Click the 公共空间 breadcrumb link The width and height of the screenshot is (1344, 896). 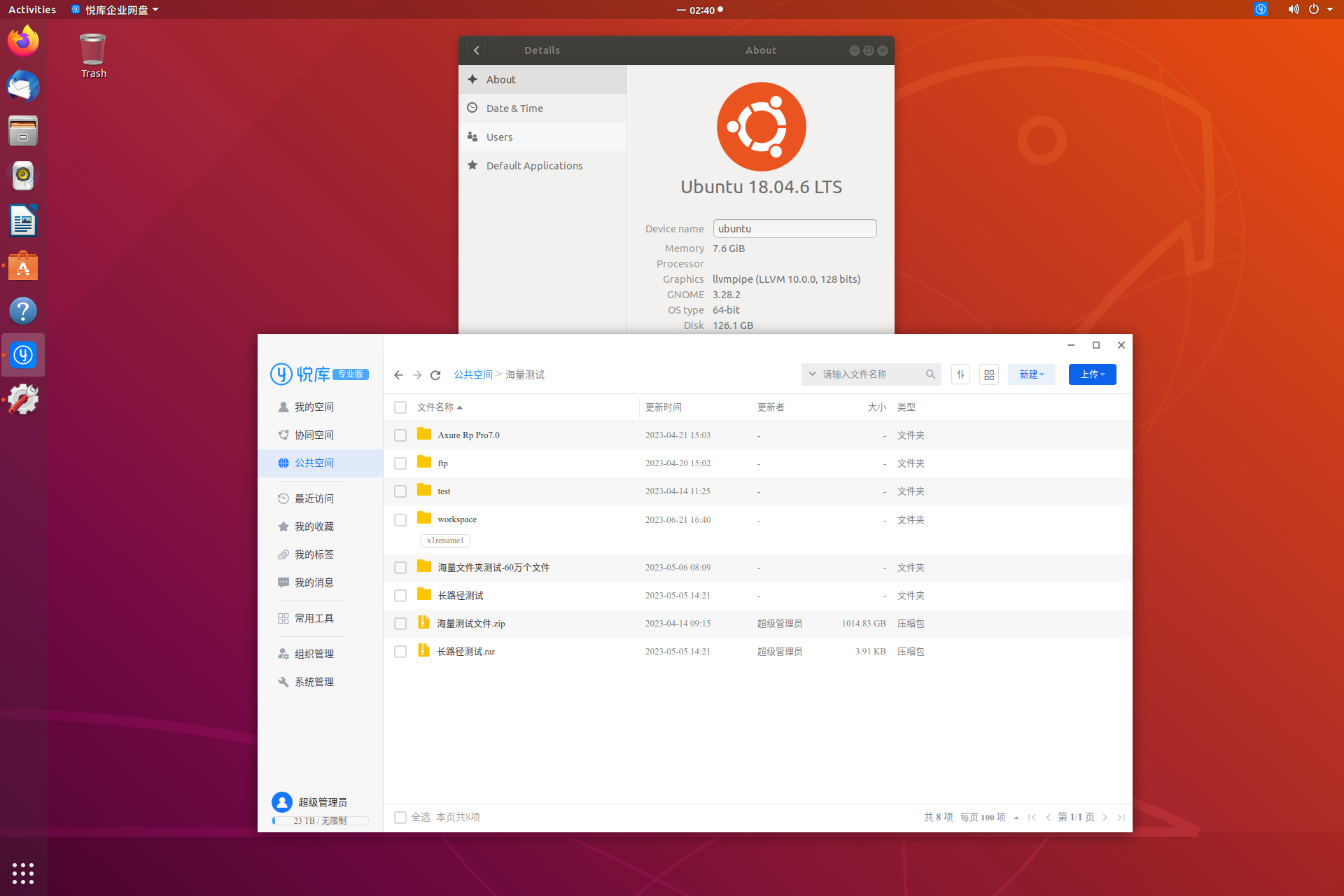coord(473,375)
